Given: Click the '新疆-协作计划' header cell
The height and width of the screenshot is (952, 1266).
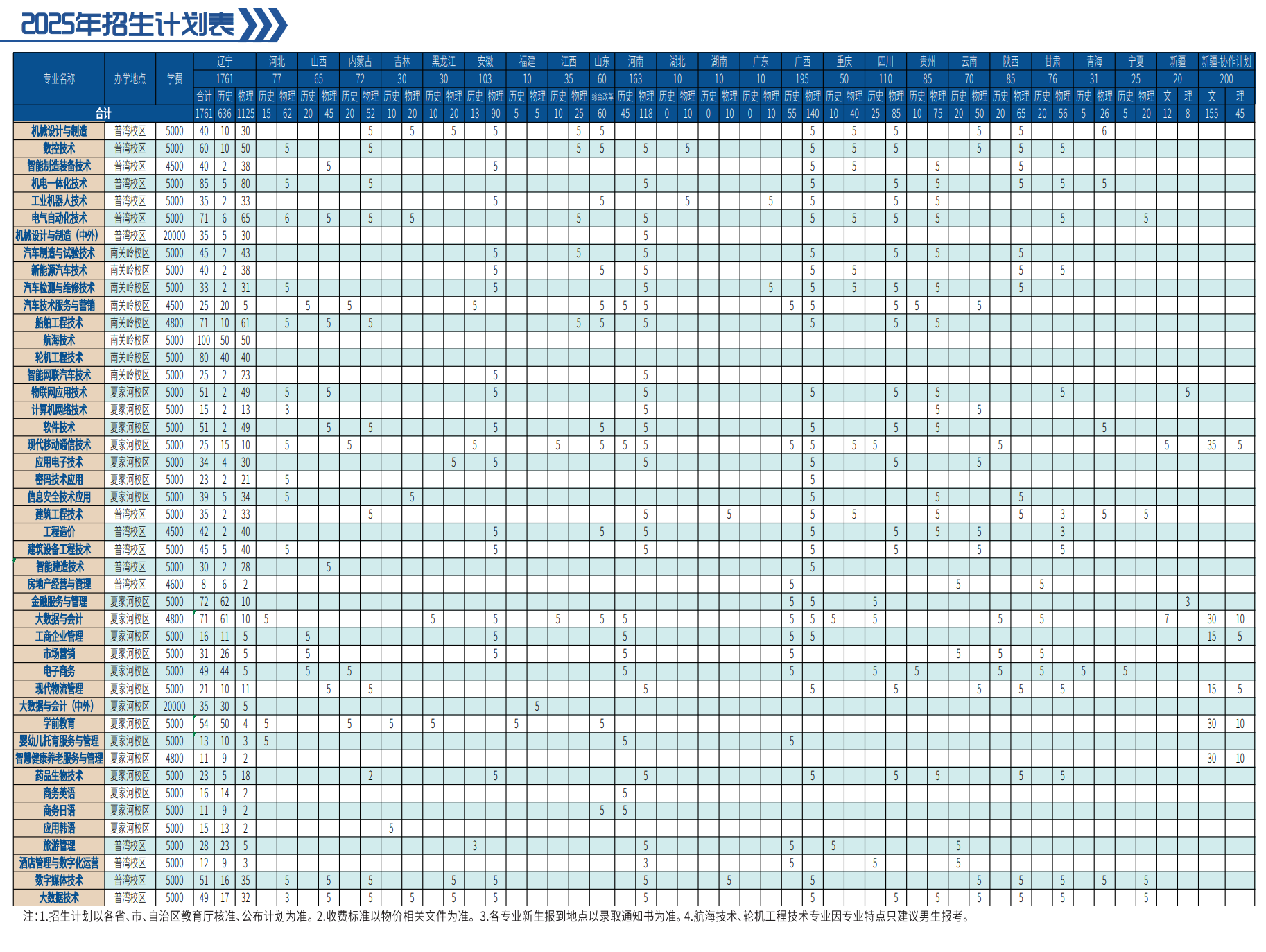Looking at the screenshot, I should click(x=1226, y=62).
